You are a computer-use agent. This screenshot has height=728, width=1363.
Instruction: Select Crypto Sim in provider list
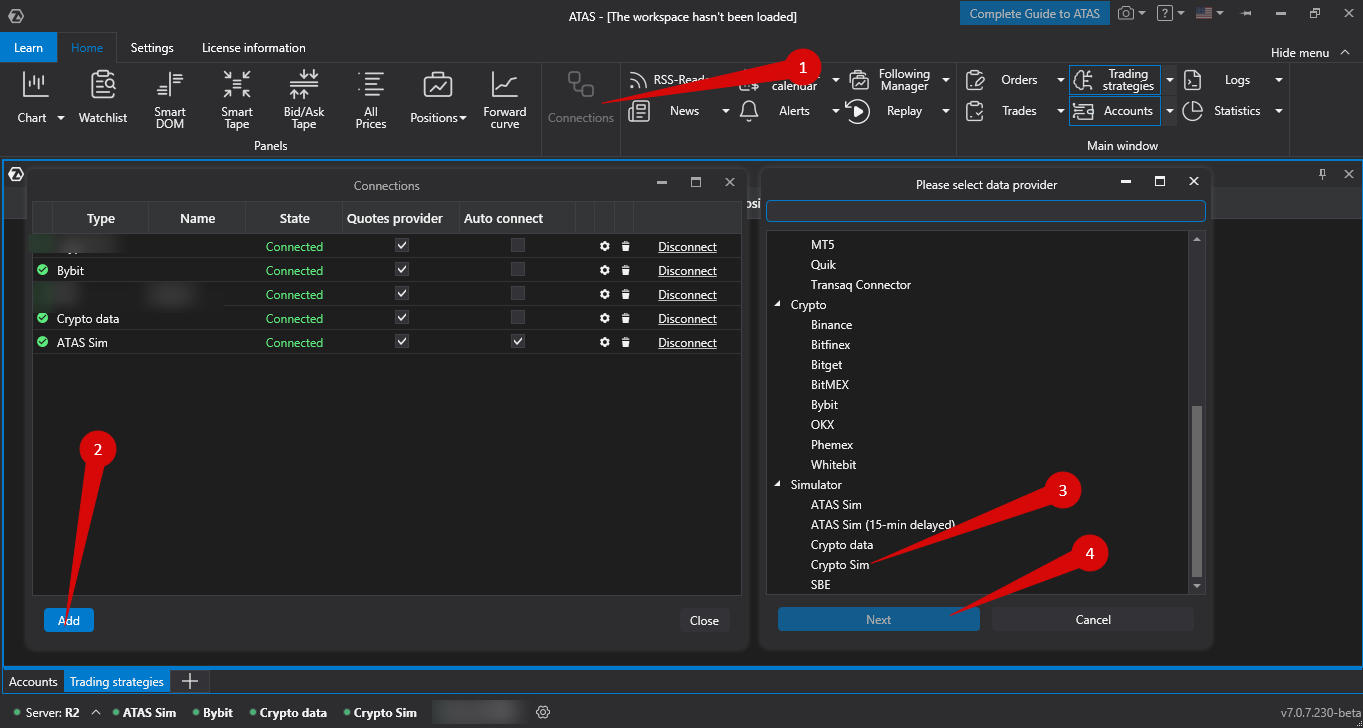[840, 565]
